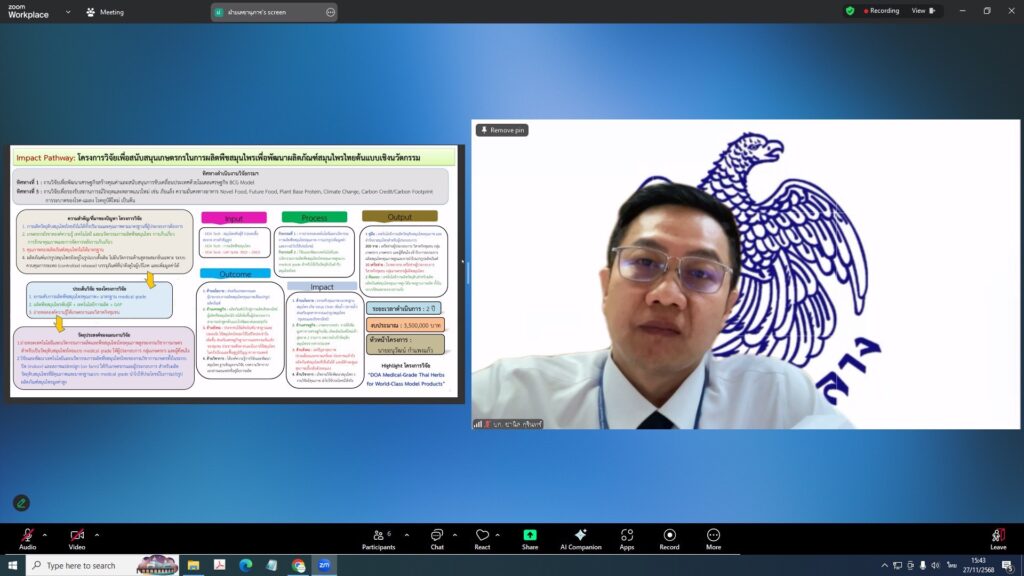Open the shared screen options ellipsis

[x=331, y=12]
